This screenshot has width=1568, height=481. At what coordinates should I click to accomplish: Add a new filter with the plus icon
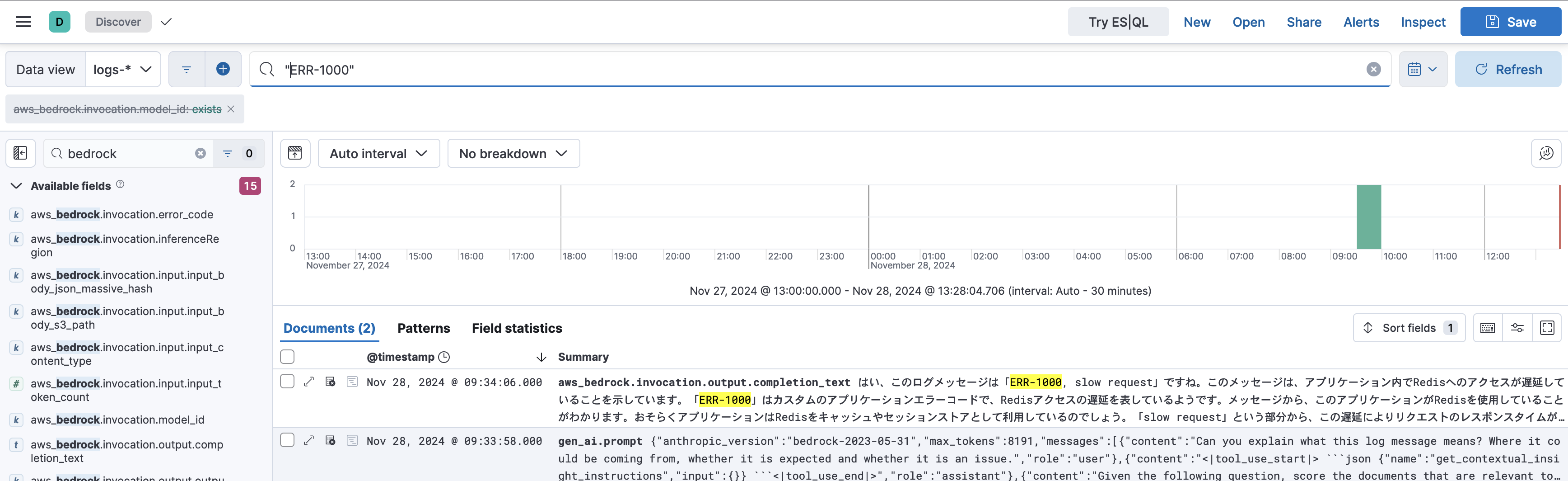(223, 69)
